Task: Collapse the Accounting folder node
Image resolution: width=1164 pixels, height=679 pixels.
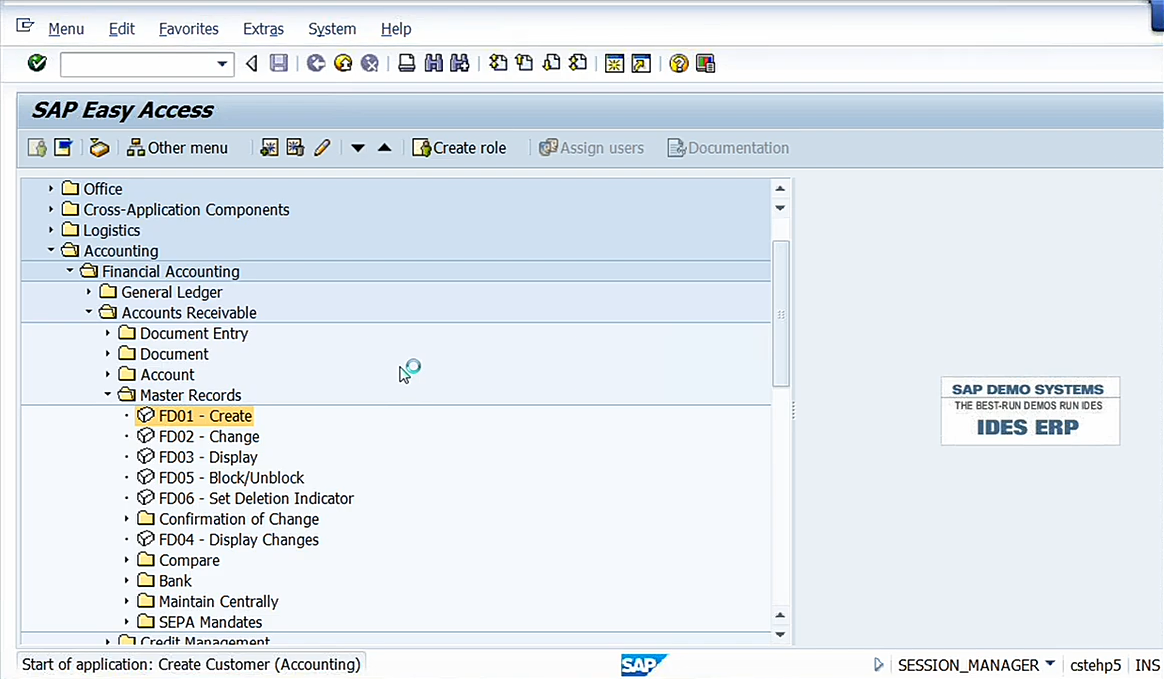Action: tap(50, 250)
